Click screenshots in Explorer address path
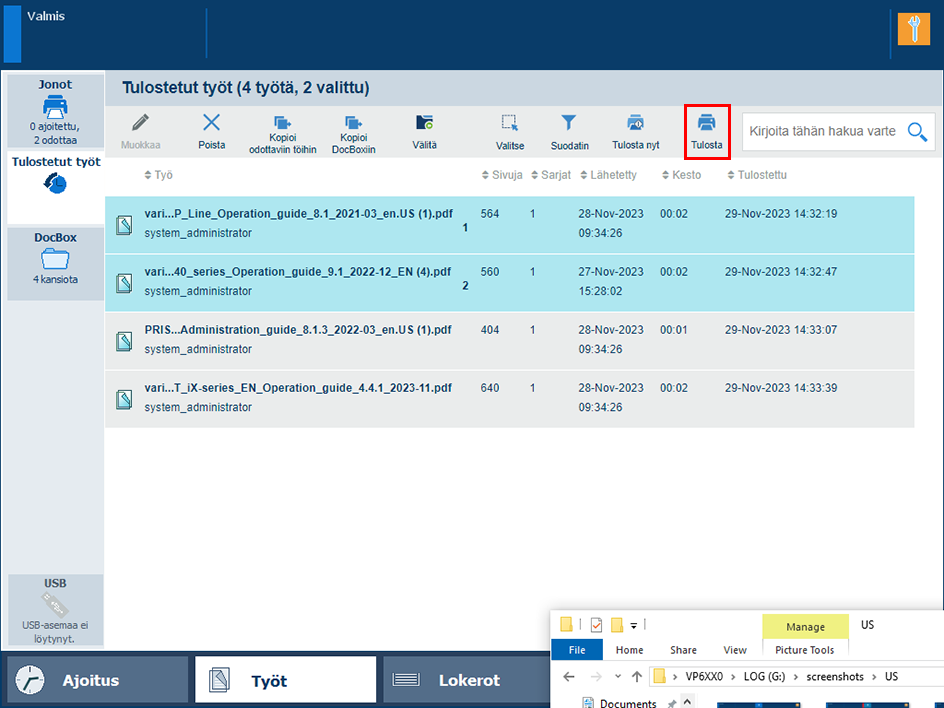The width and height of the screenshot is (944, 708). coord(834,677)
